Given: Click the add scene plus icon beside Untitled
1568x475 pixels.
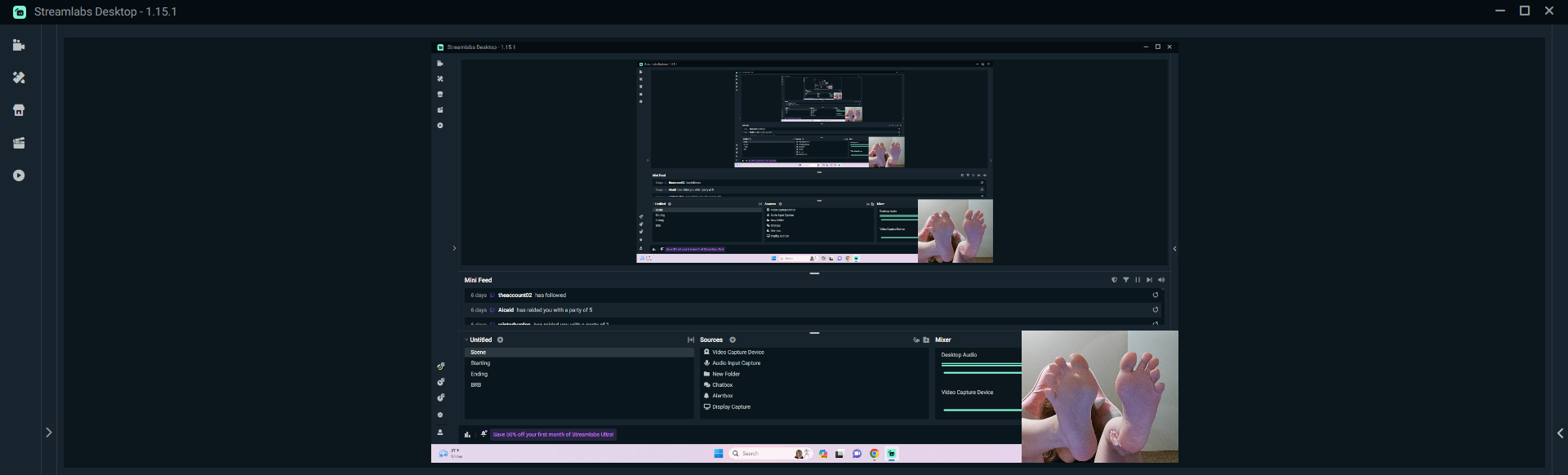Looking at the screenshot, I should (x=501, y=340).
